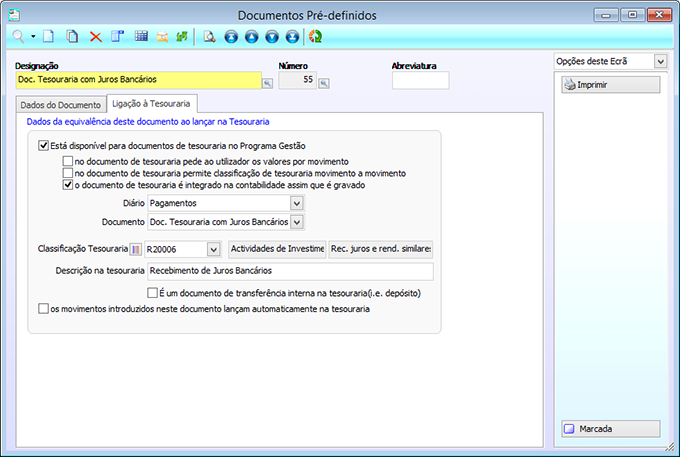Click the Número field showing 55
This screenshot has width=680, height=457.
click(298, 80)
